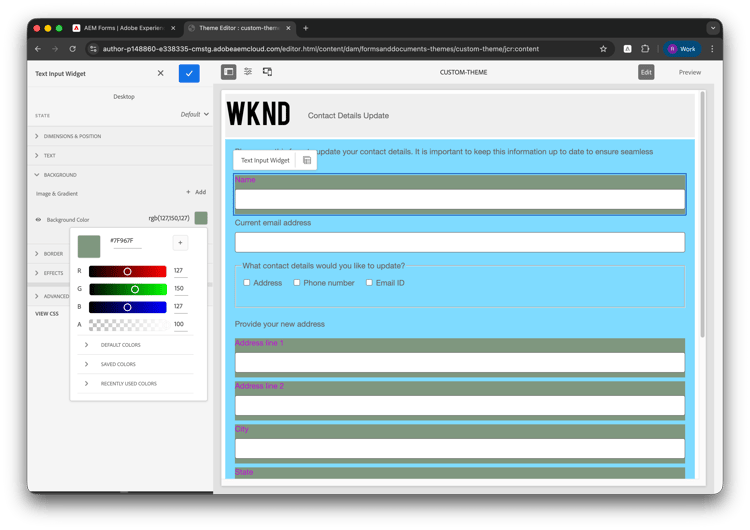
Task: Click the alpha A slider
Action: (x=128, y=325)
